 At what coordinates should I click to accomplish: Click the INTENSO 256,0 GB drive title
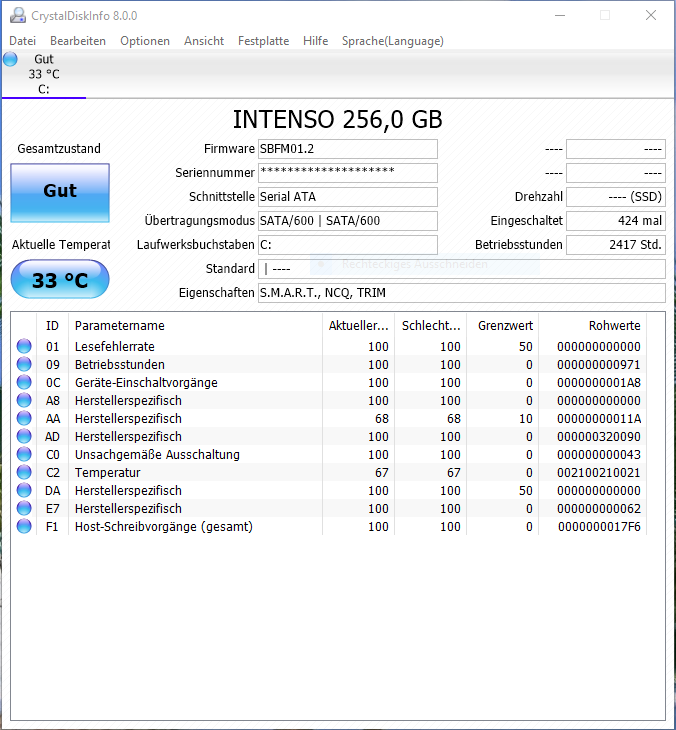click(338, 119)
